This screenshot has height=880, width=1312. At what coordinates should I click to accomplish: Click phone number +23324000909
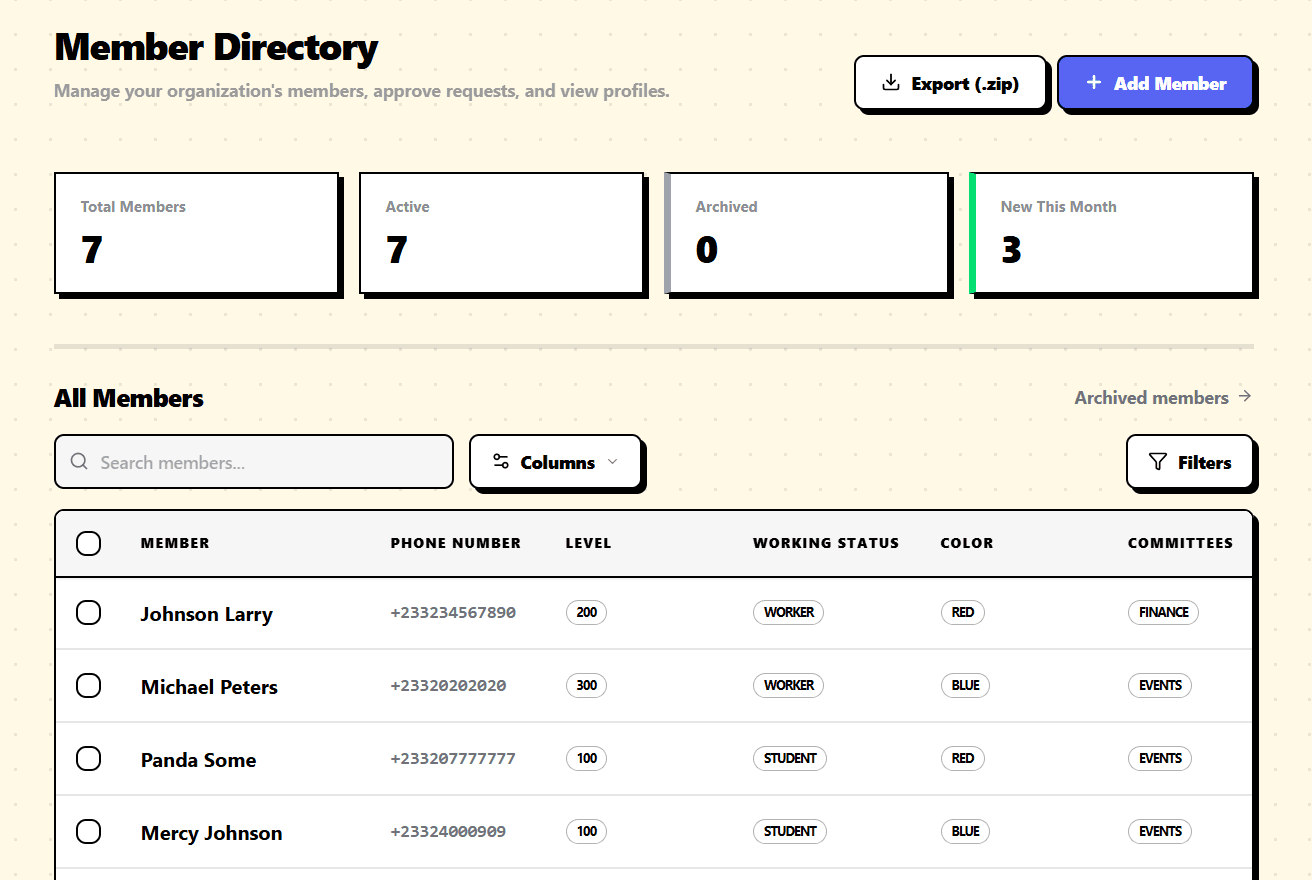448,831
